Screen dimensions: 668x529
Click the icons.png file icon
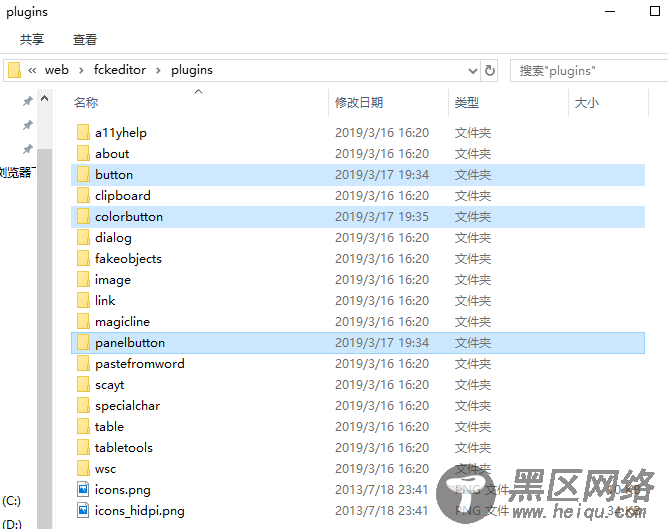click(x=84, y=489)
